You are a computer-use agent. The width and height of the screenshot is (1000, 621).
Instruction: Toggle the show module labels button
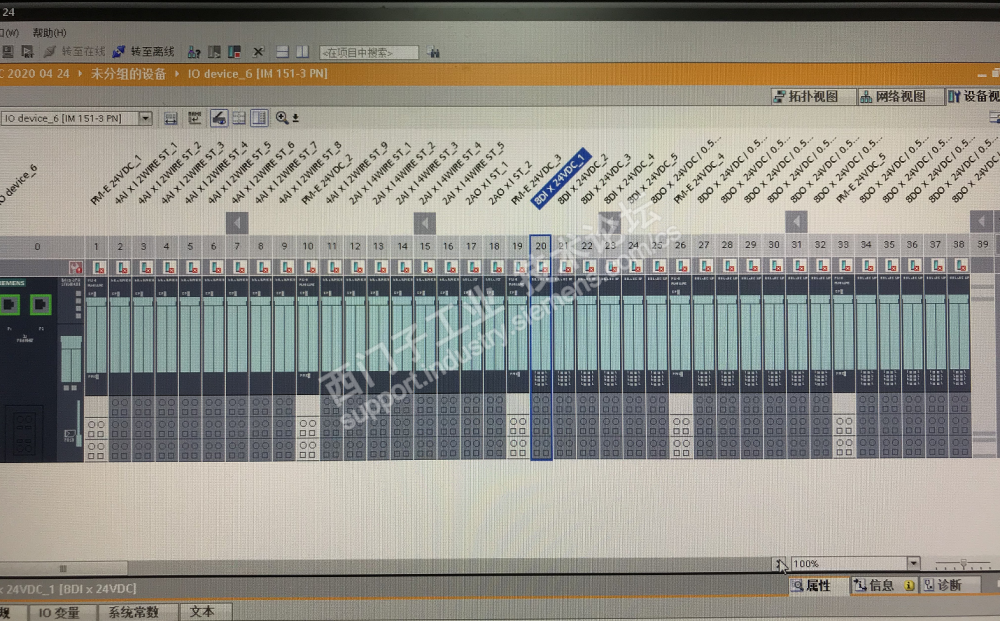tap(219, 118)
